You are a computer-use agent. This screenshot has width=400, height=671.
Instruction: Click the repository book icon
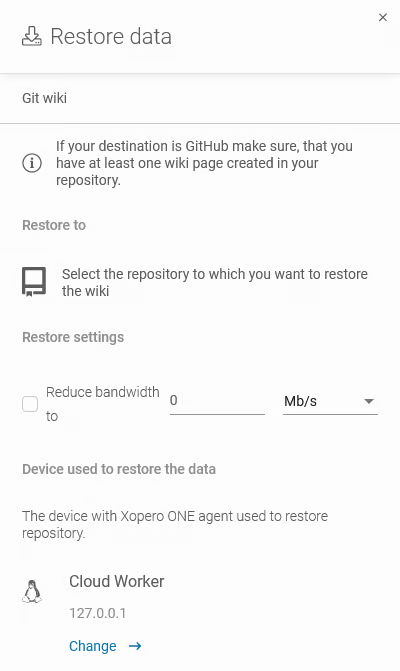pos(34,282)
